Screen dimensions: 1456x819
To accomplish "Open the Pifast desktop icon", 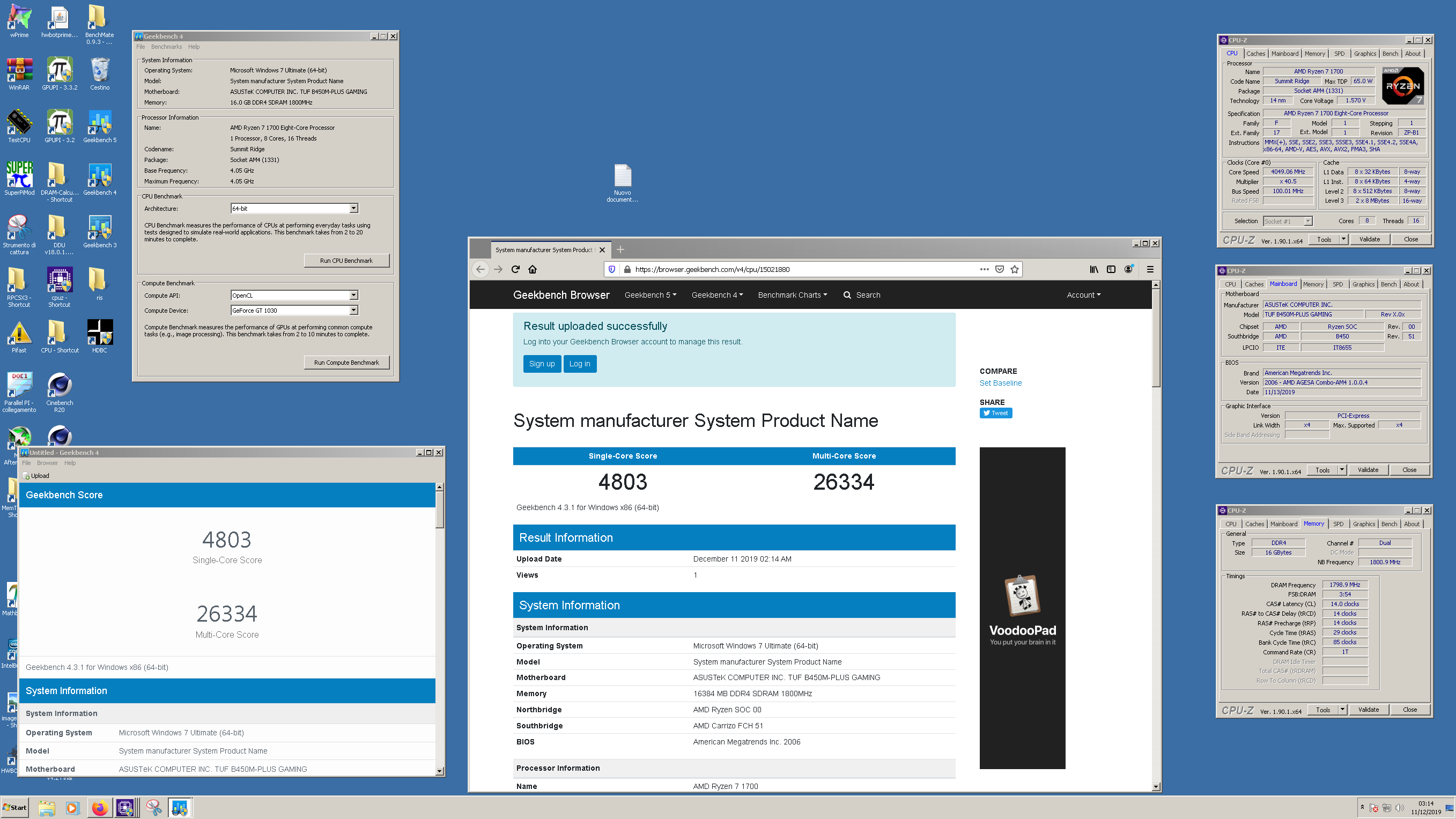I will click(19, 336).
